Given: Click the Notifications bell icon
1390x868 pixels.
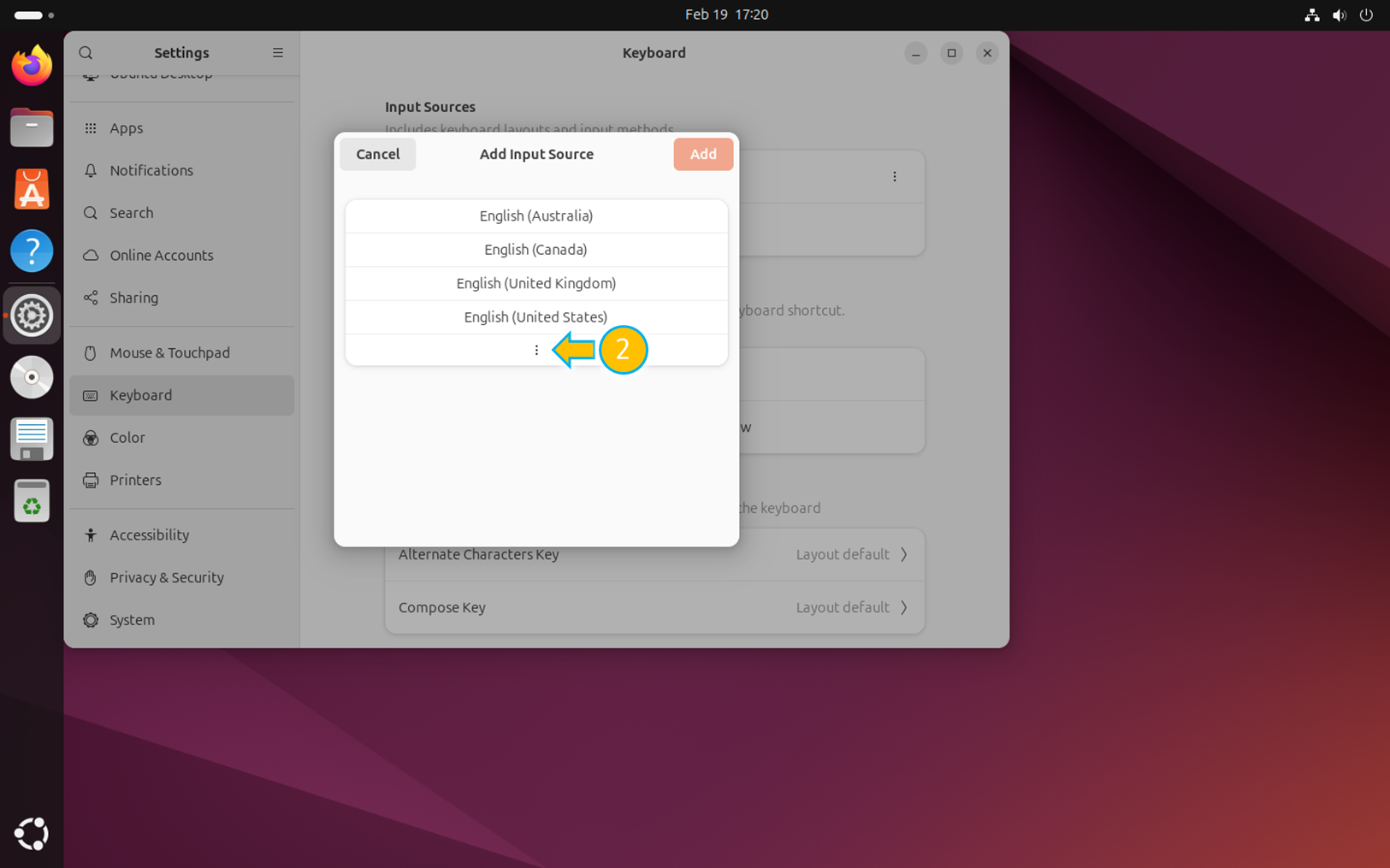Looking at the screenshot, I should pos(91,170).
